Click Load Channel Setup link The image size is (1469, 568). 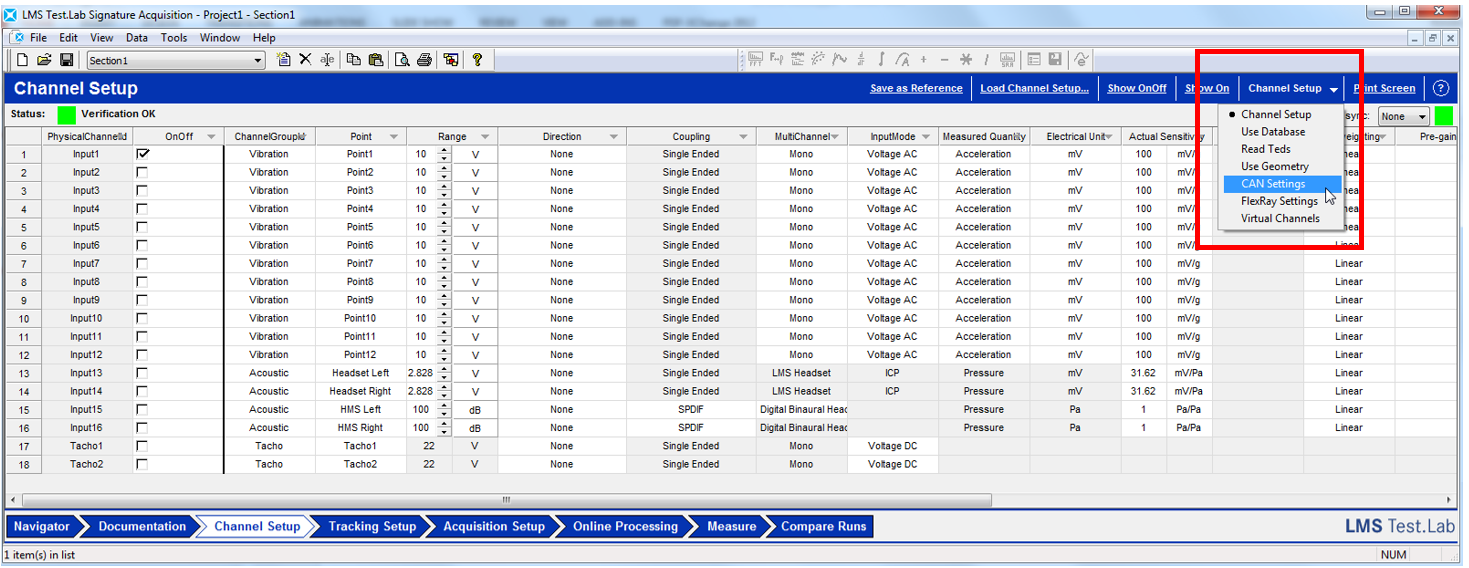click(x=1034, y=88)
